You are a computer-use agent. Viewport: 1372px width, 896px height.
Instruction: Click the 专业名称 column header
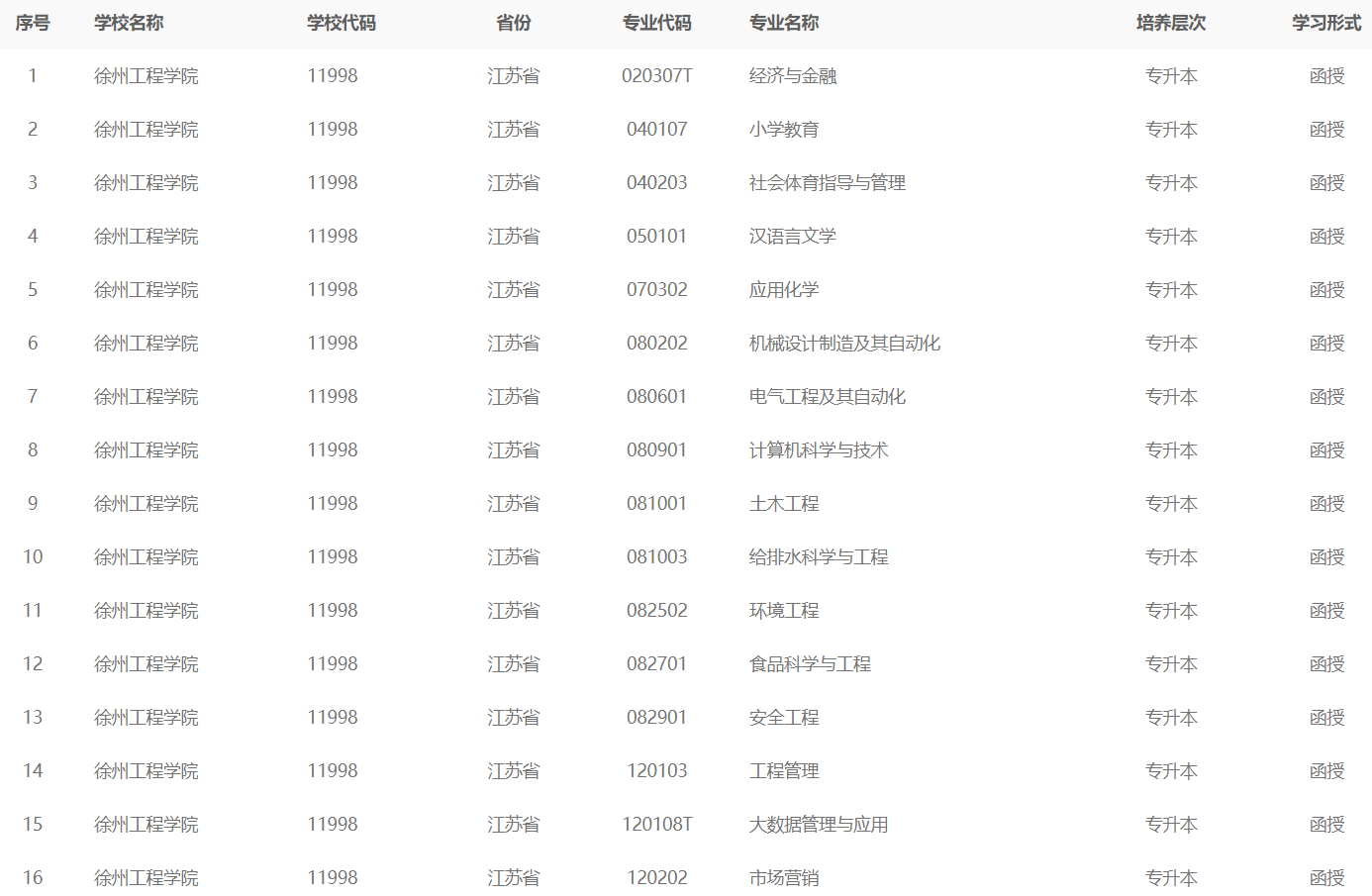[784, 23]
